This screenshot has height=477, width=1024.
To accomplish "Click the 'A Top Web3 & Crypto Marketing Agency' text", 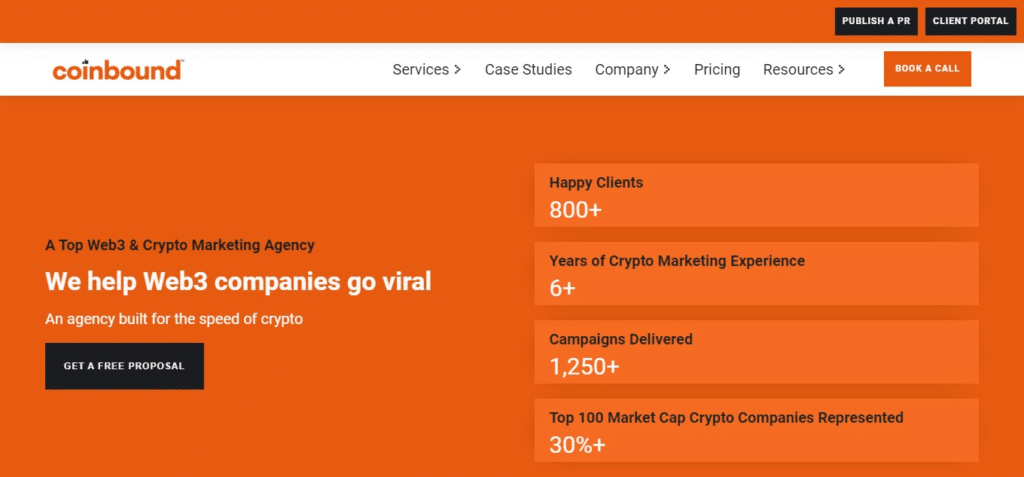I will (x=180, y=245).
